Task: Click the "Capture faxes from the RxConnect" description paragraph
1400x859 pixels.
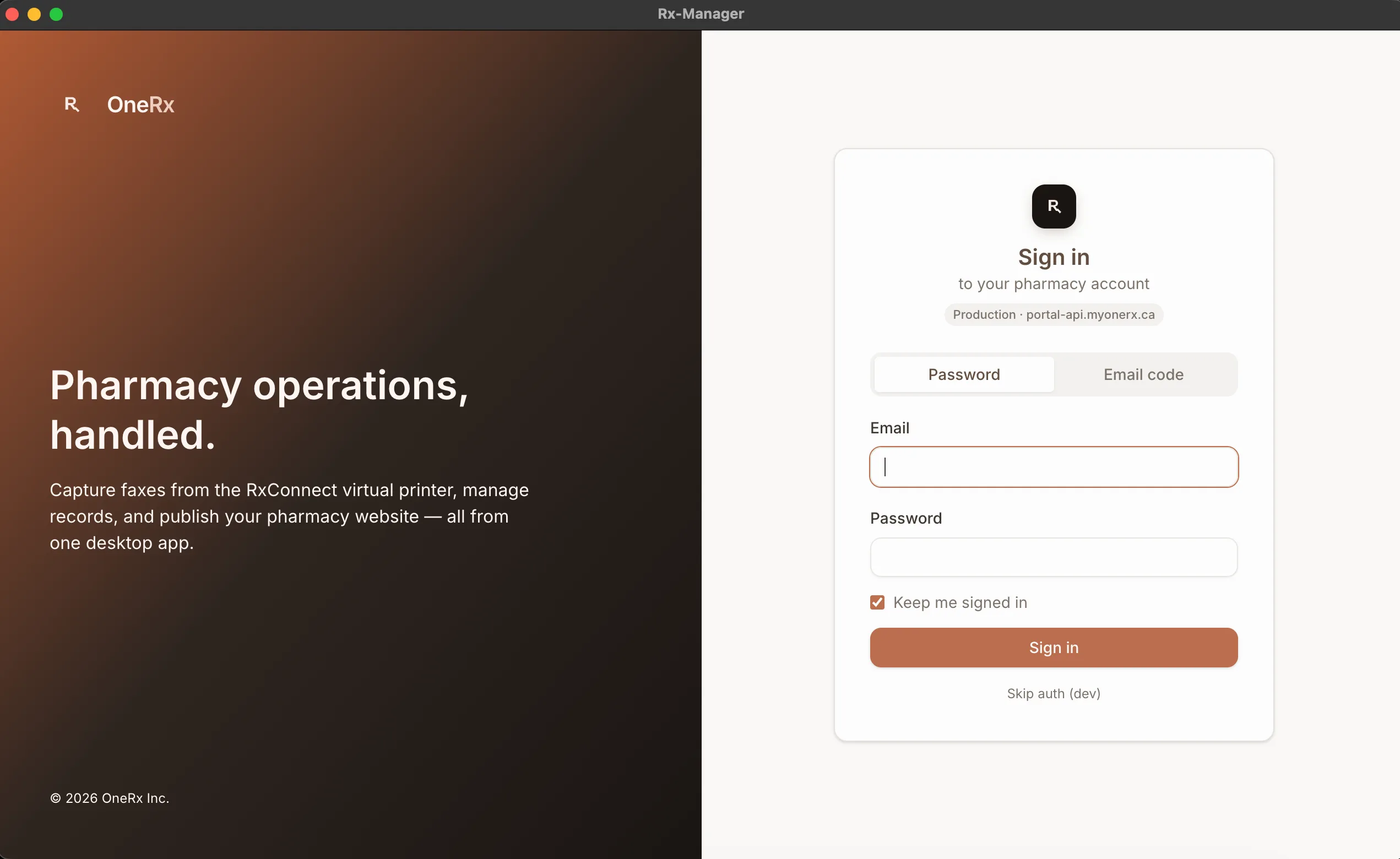Action: tap(289, 517)
